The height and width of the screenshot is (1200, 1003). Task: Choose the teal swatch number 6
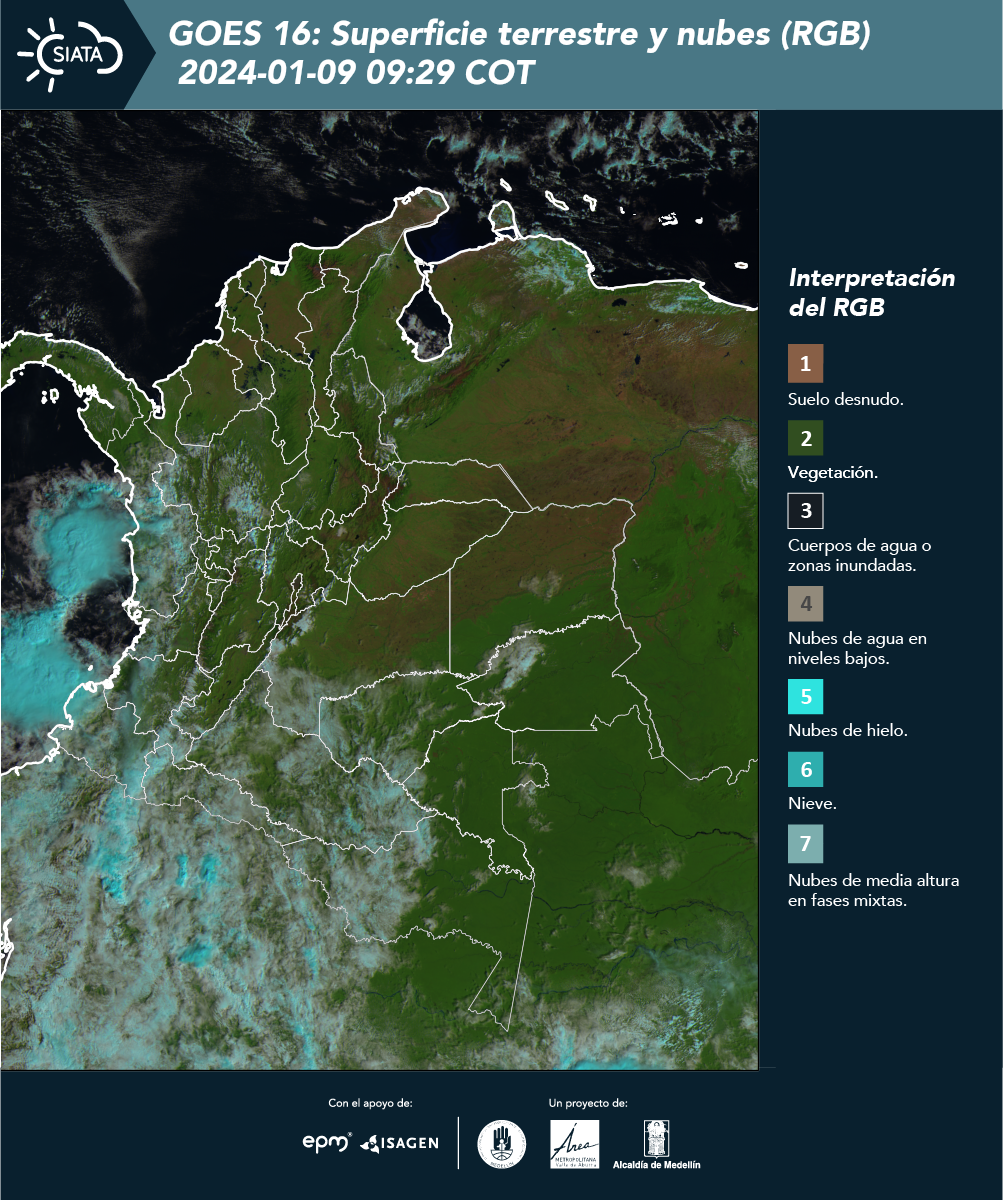click(805, 770)
